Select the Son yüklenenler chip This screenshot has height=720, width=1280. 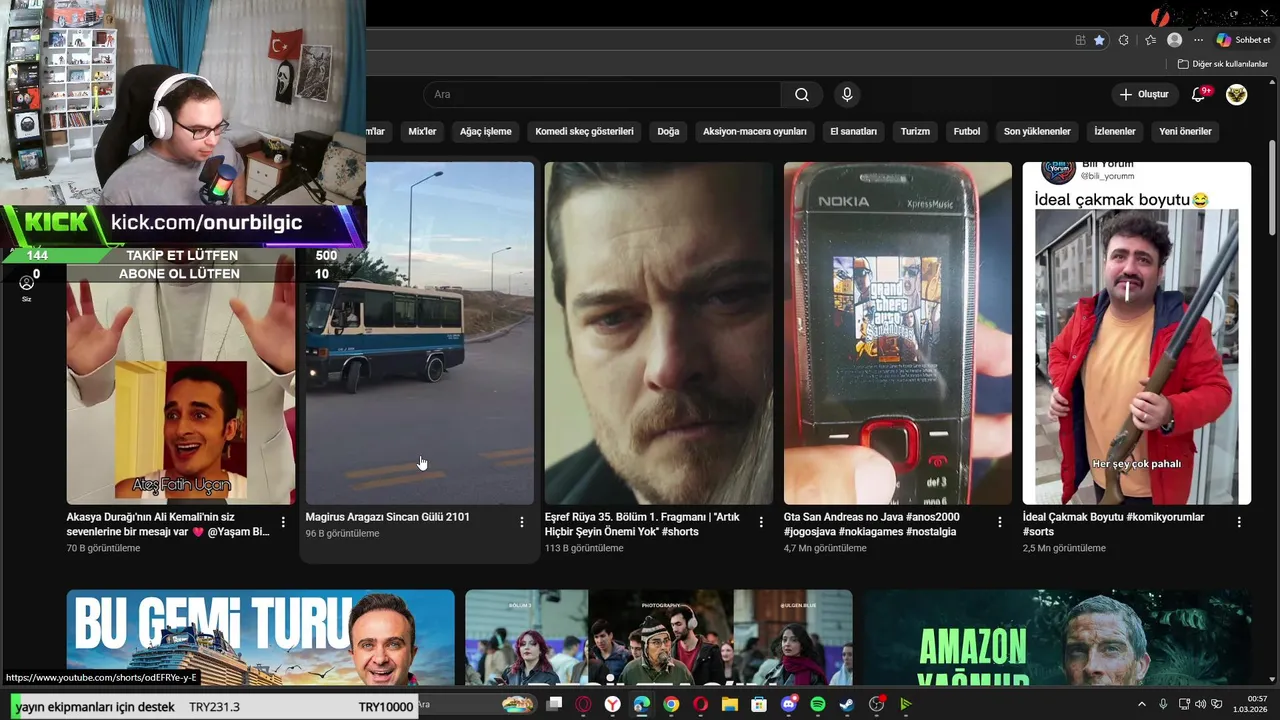point(1037,131)
